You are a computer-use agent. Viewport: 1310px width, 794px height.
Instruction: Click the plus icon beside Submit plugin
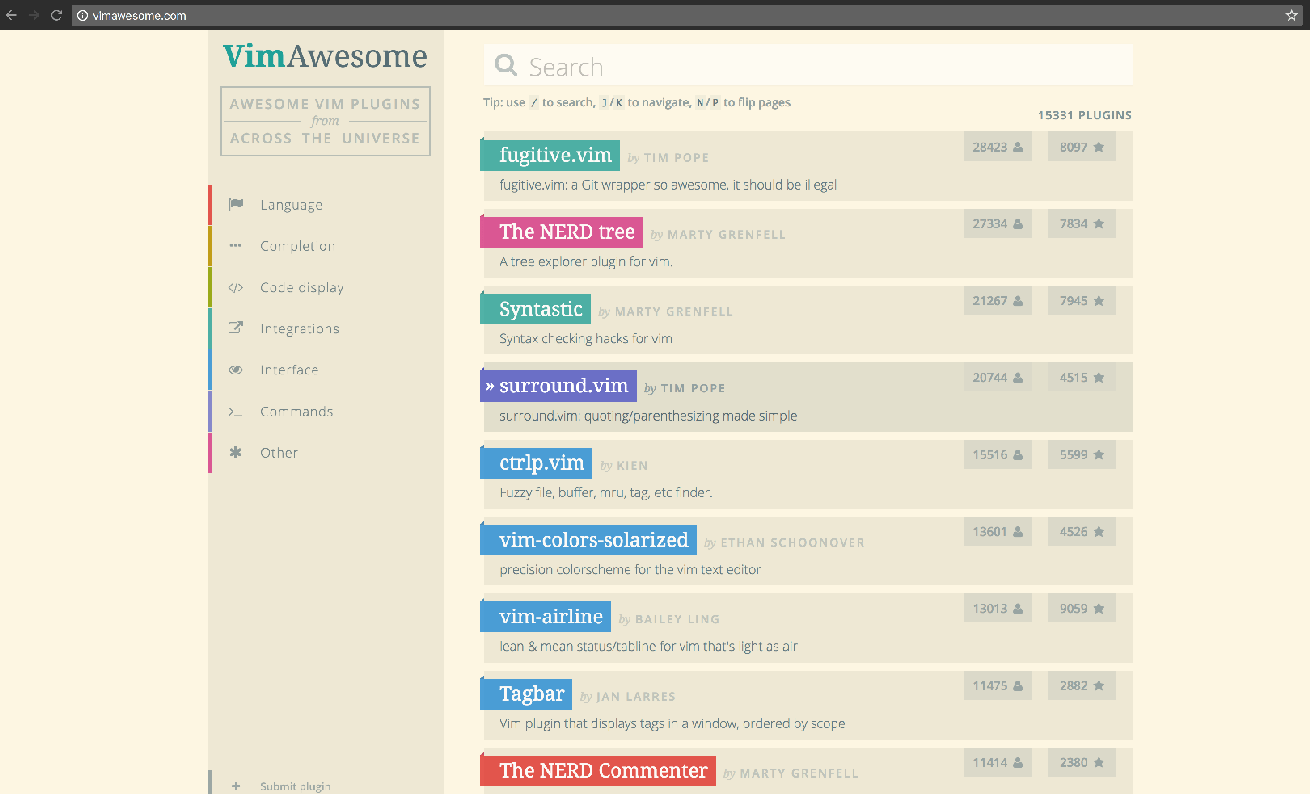[x=236, y=786]
